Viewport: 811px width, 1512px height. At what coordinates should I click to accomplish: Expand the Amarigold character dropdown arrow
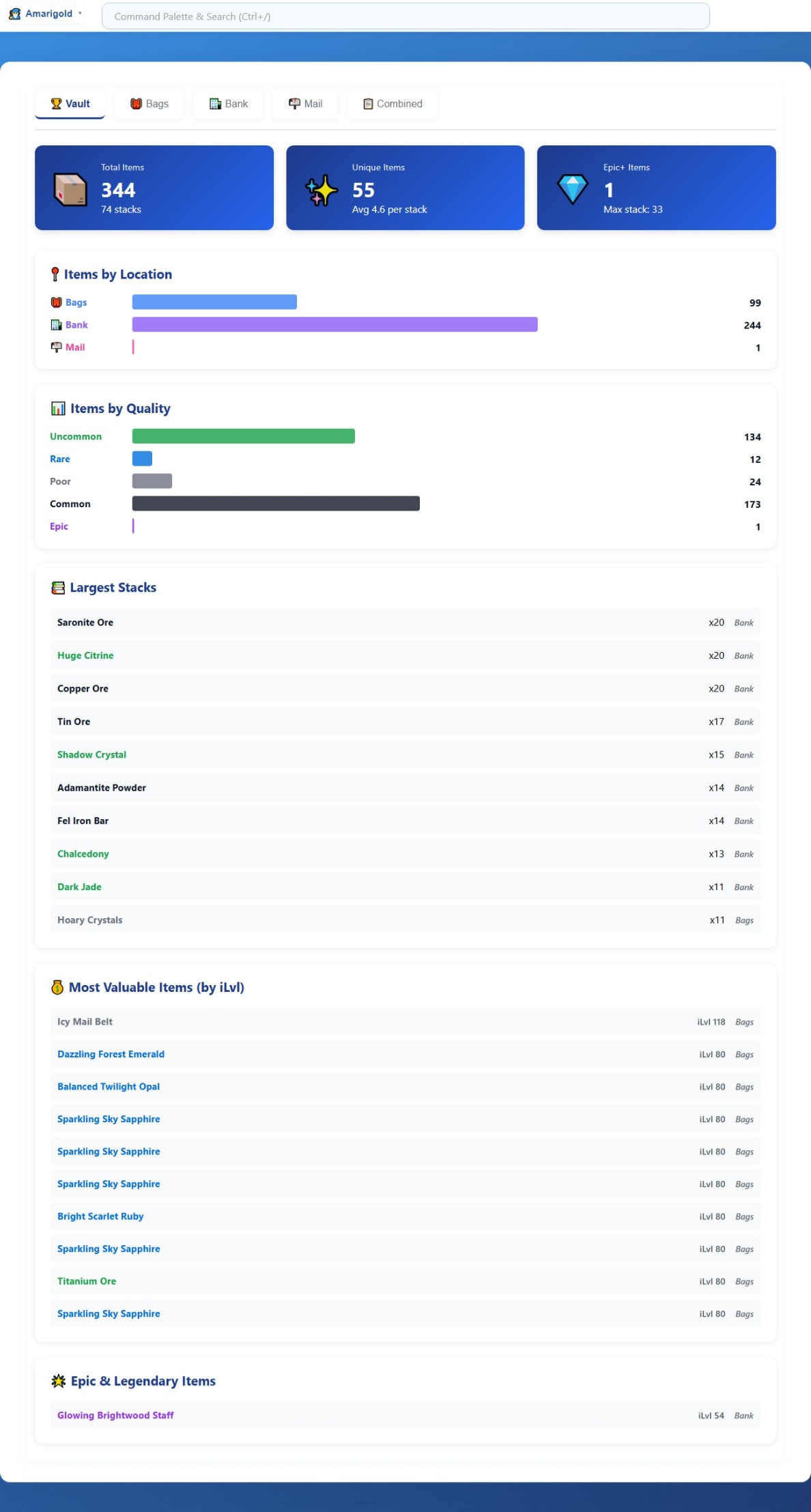click(x=80, y=14)
